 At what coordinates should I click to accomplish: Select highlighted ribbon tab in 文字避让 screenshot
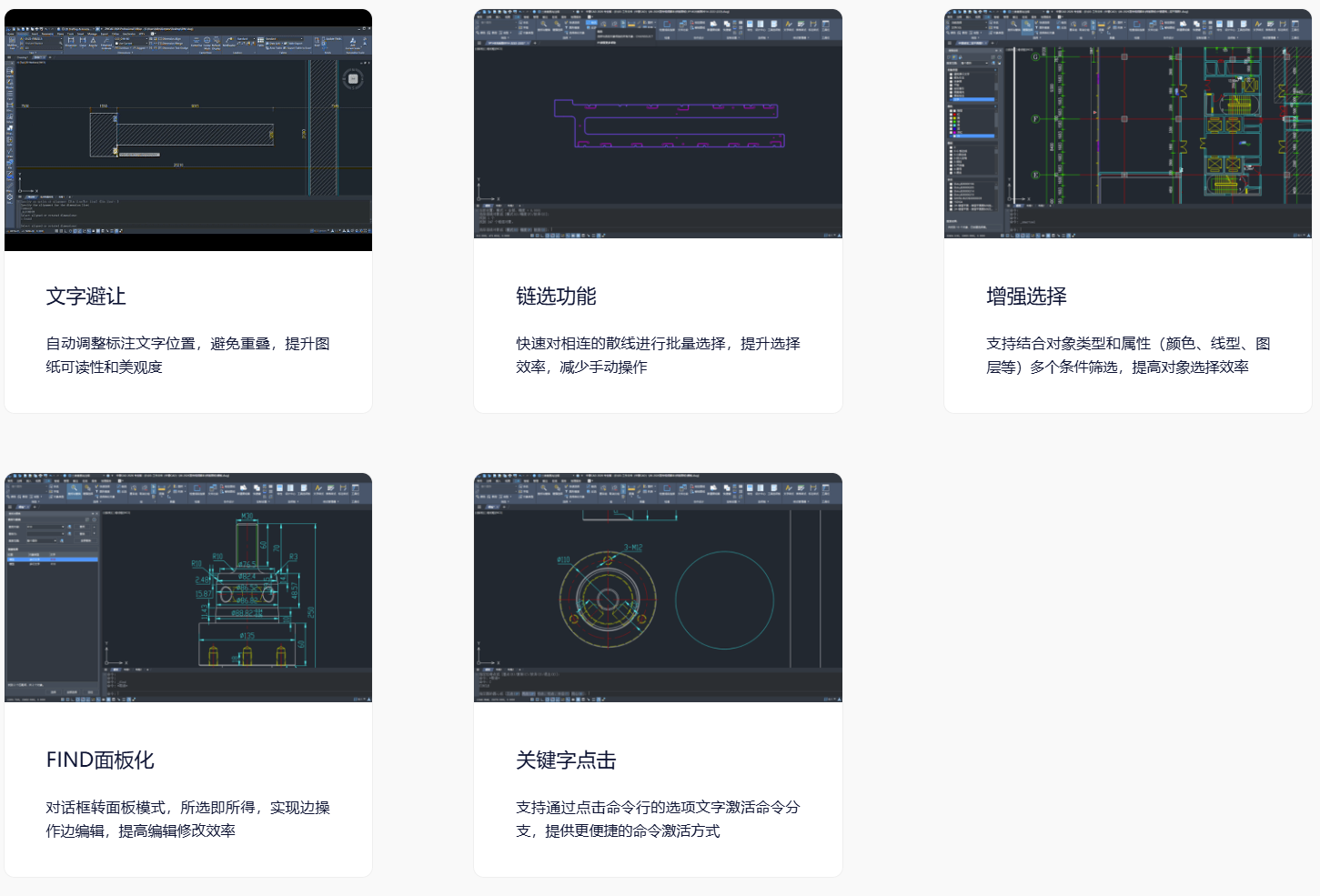pos(23,35)
